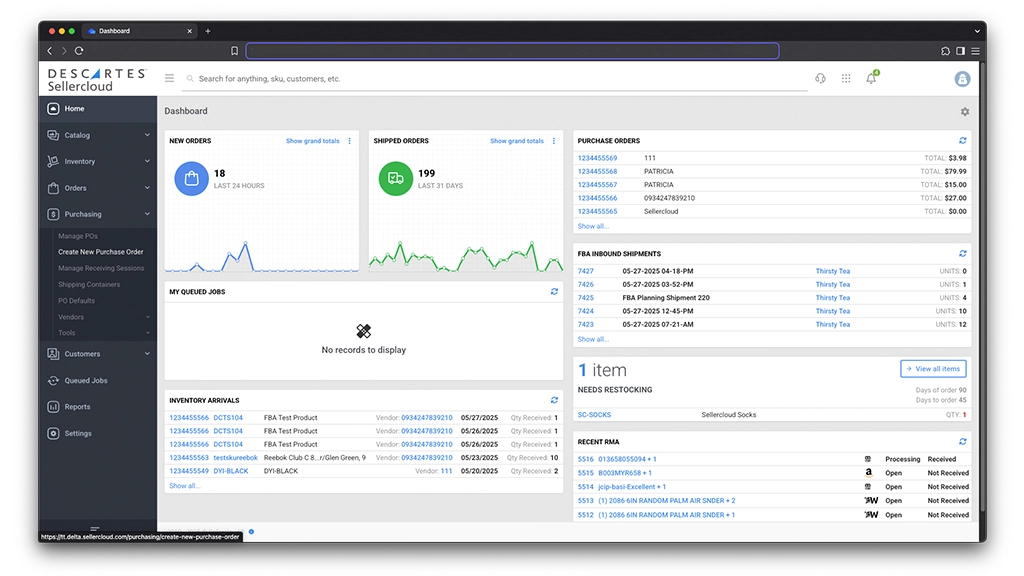Screen dimensions: 1024x576
Task: Refresh the Purchase Orders panel
Action: coord(962,140)
